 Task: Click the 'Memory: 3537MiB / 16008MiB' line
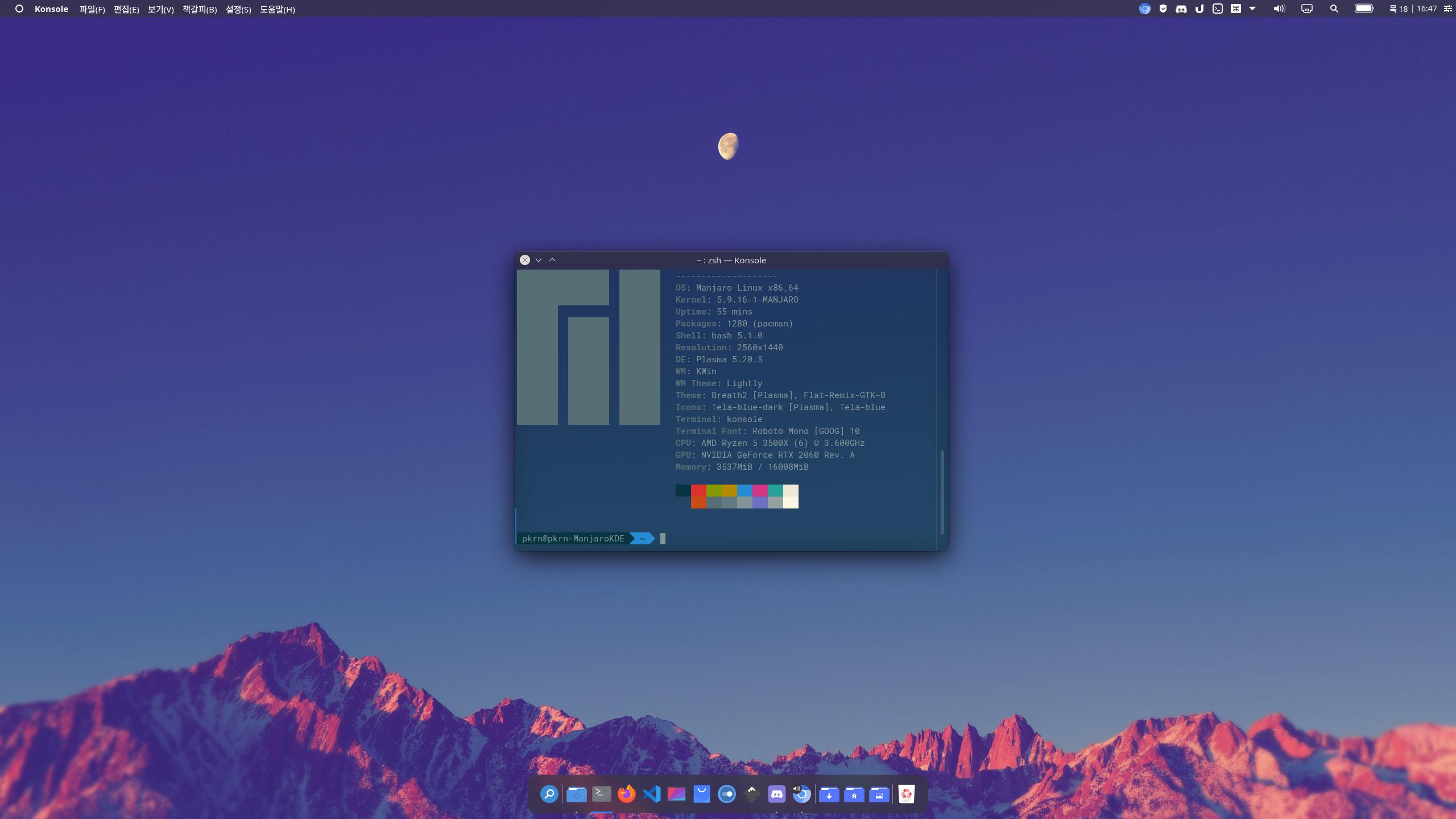[742, 467]
